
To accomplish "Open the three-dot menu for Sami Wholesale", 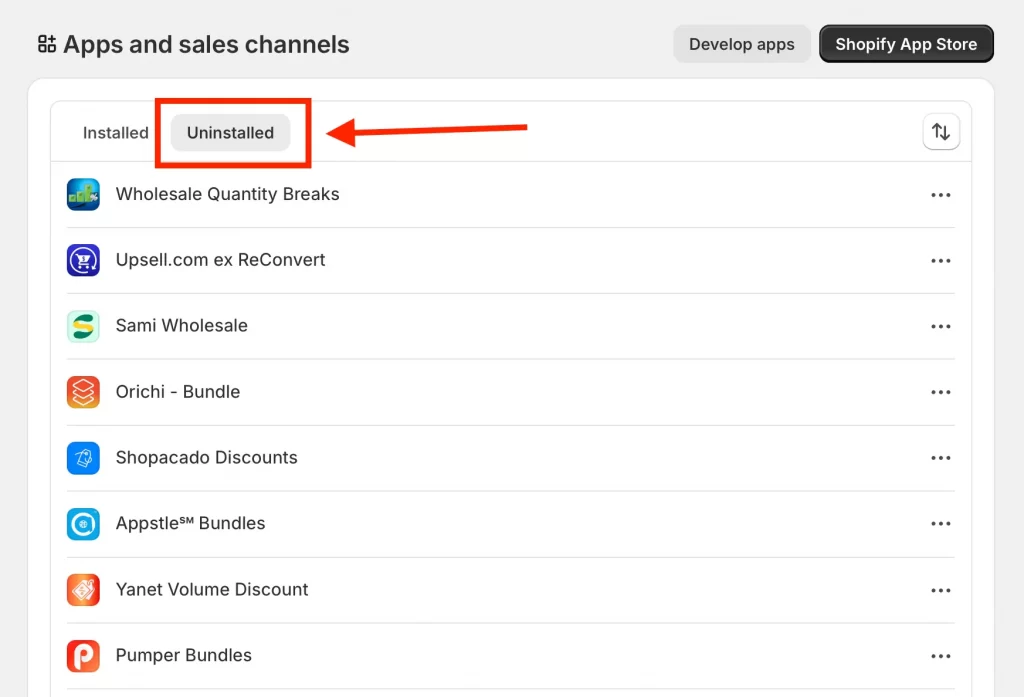I will coord(941,326).
